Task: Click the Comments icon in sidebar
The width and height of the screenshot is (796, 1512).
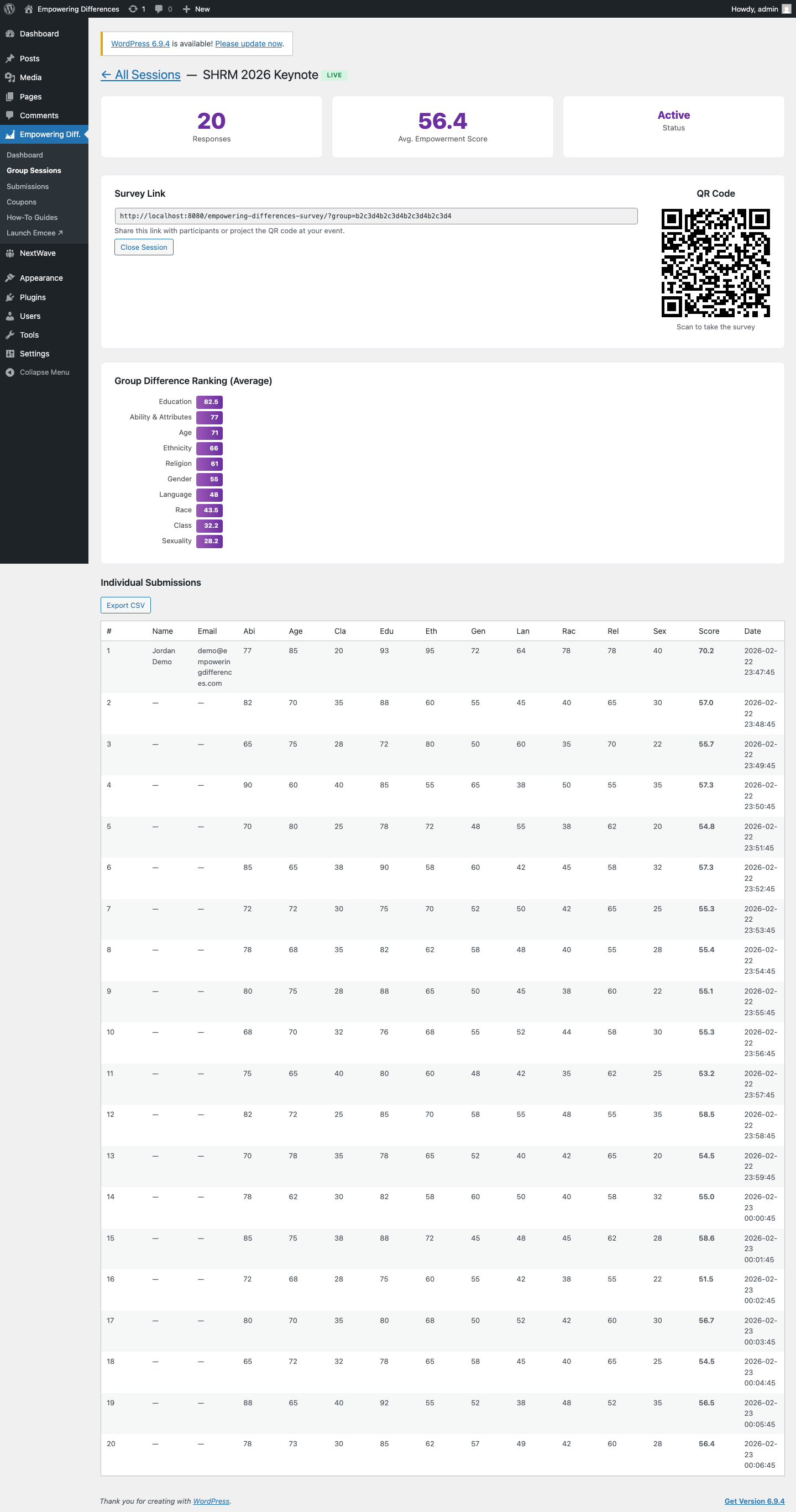Action: 10,116
